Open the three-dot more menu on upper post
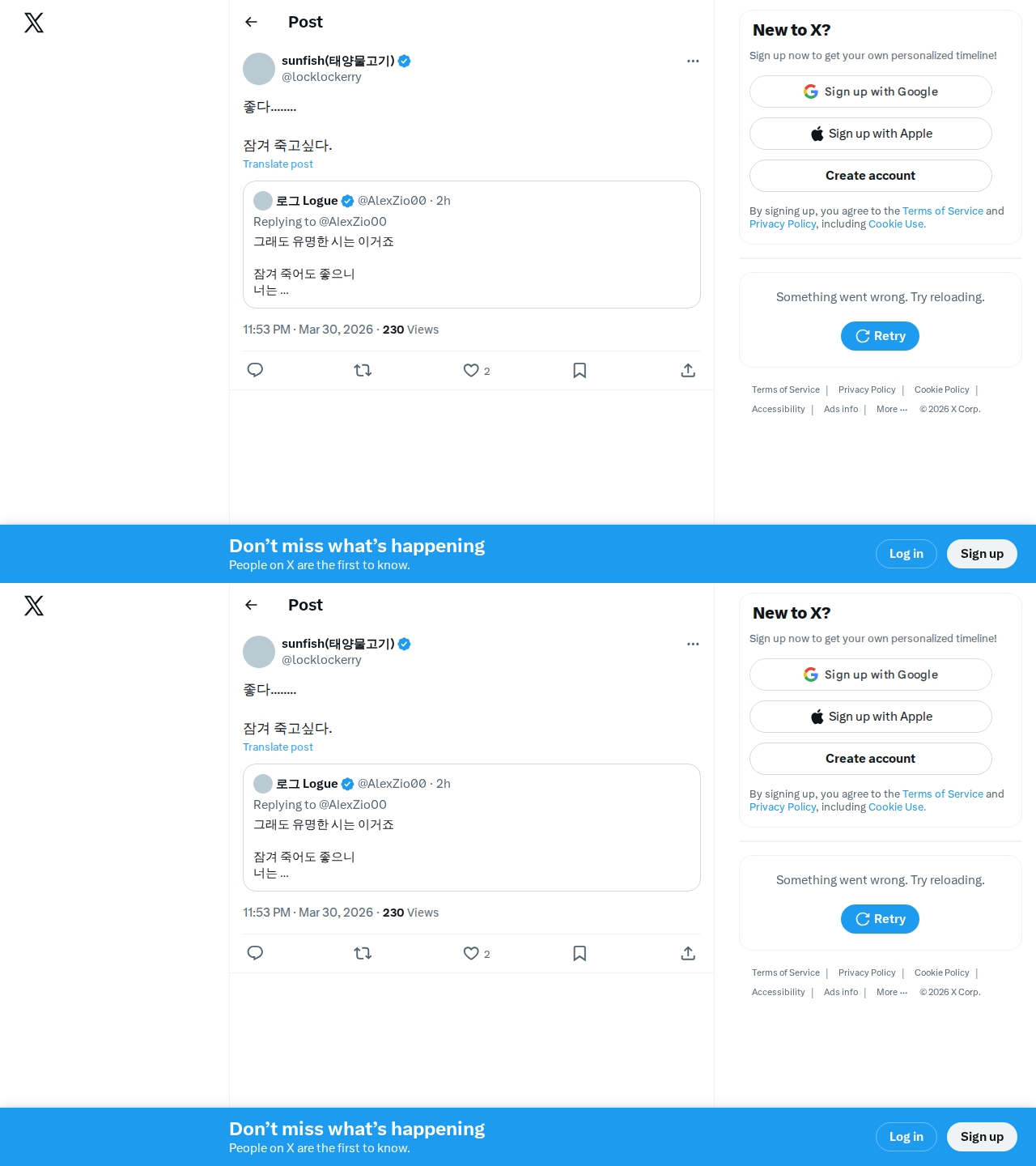Screen dimensions: 1036x1166 coord(693,61)
